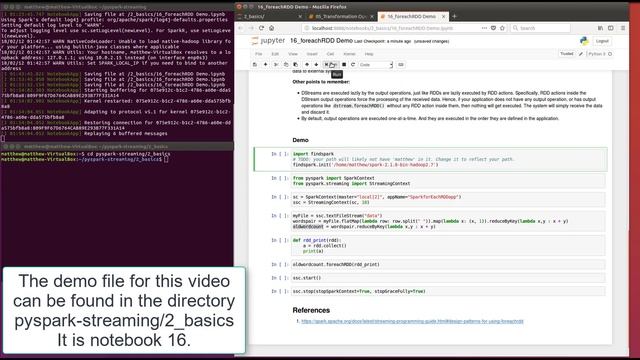Restart the kernel with the circular arrow
The image size is (640, 360).
click(353, 64)
